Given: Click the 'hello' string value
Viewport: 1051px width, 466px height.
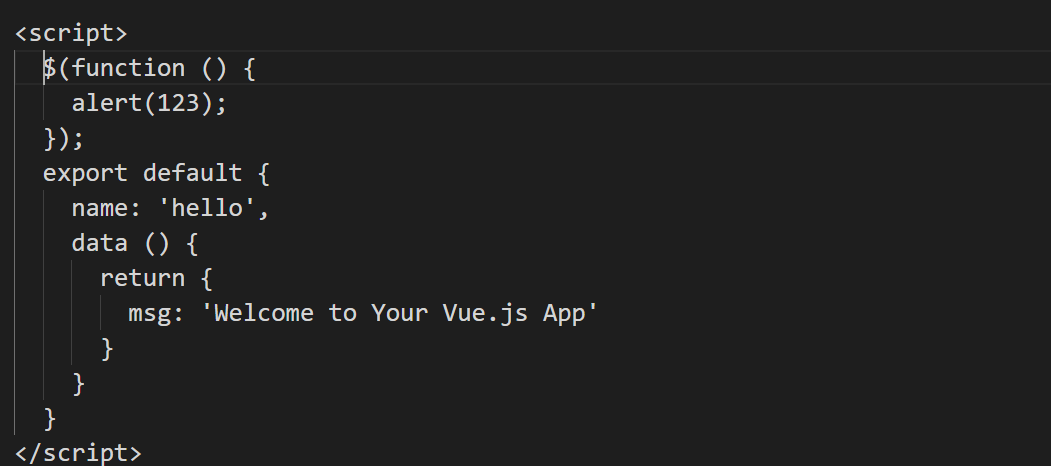Looking at the screenshot, I should pos(206,208).
